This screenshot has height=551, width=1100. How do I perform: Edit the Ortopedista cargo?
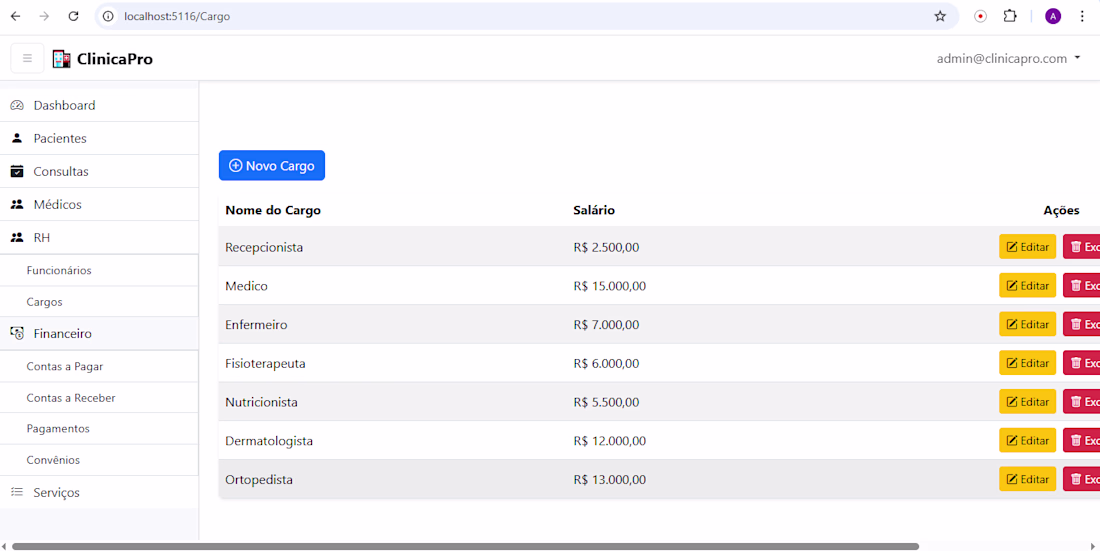pyautogui.click(x=1027, y=479)
